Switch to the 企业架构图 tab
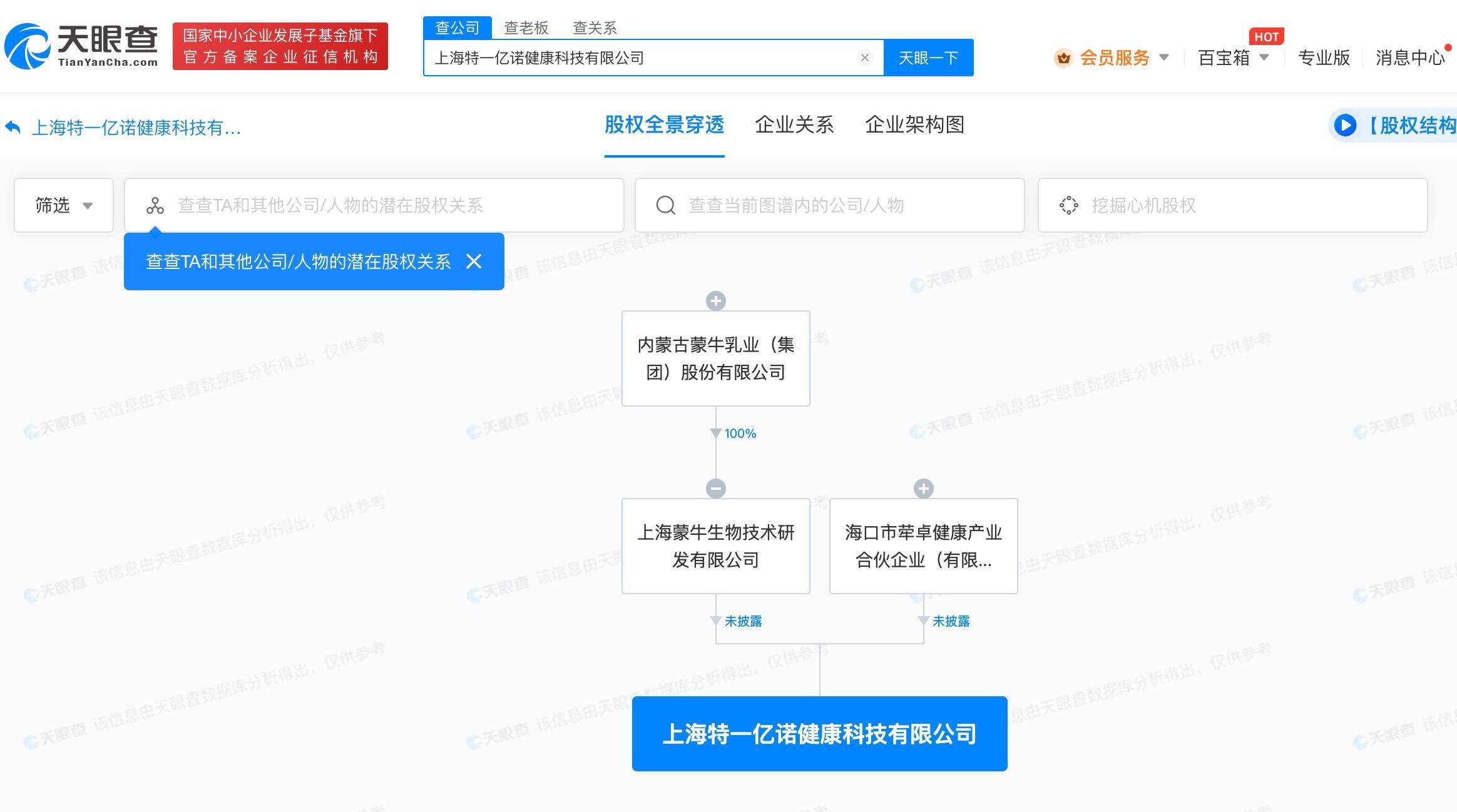 click(914, 125)
